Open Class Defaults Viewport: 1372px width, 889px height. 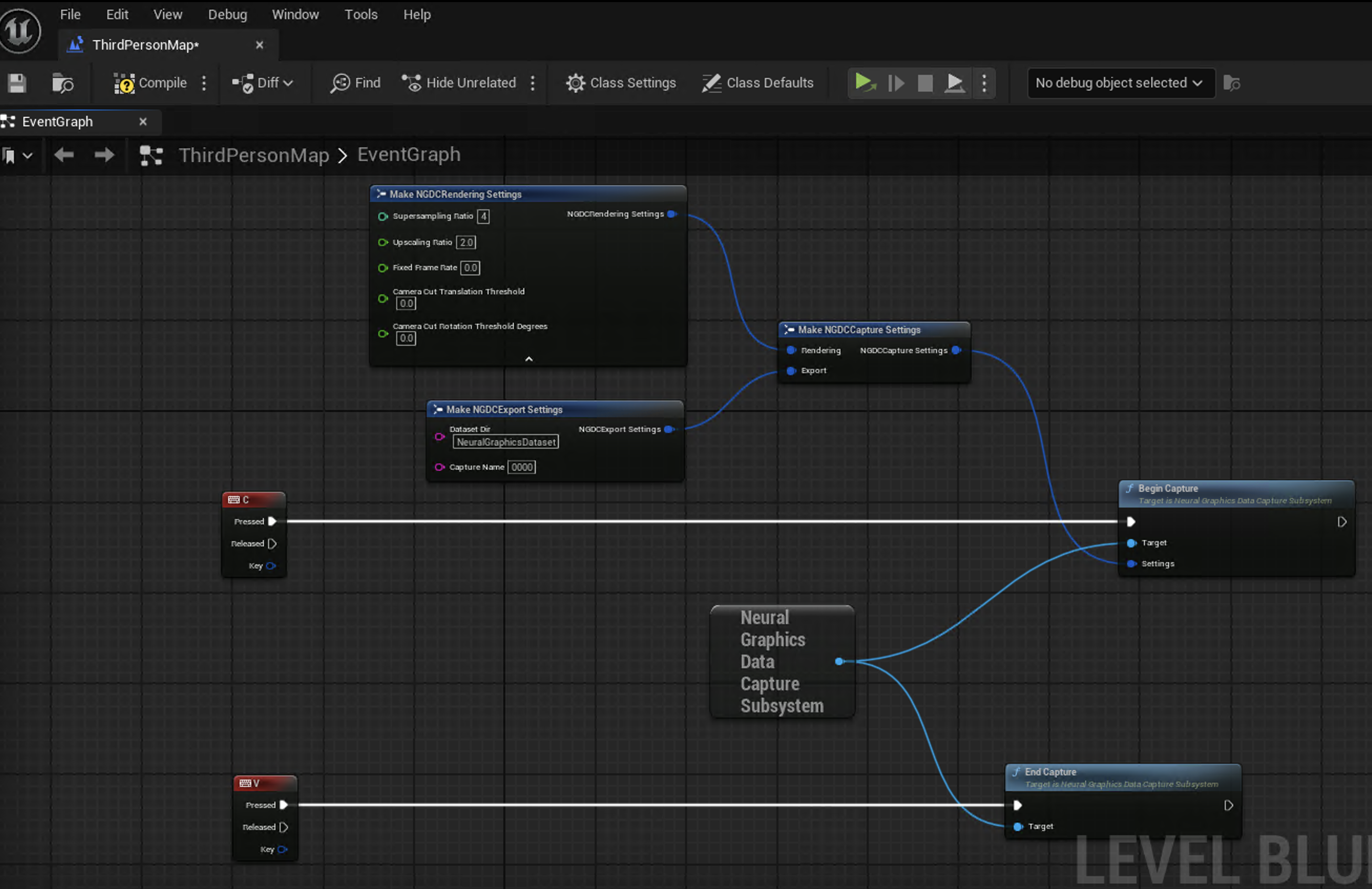(x=758, y=83)
